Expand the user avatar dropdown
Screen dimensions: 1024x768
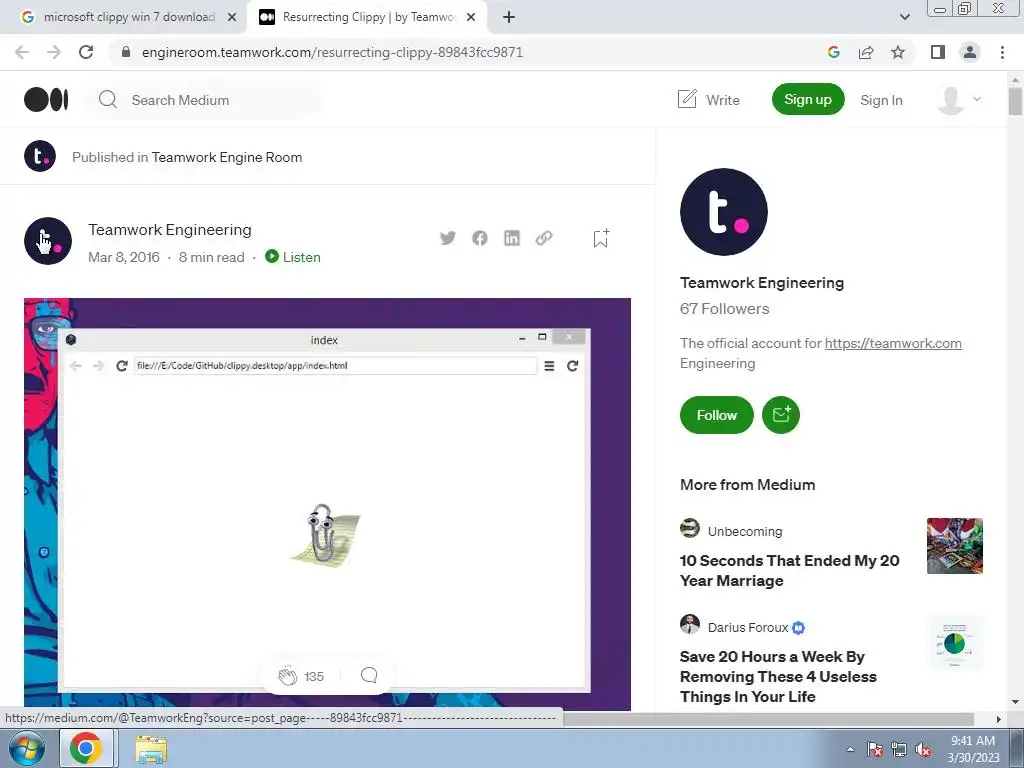coord(977,99)
